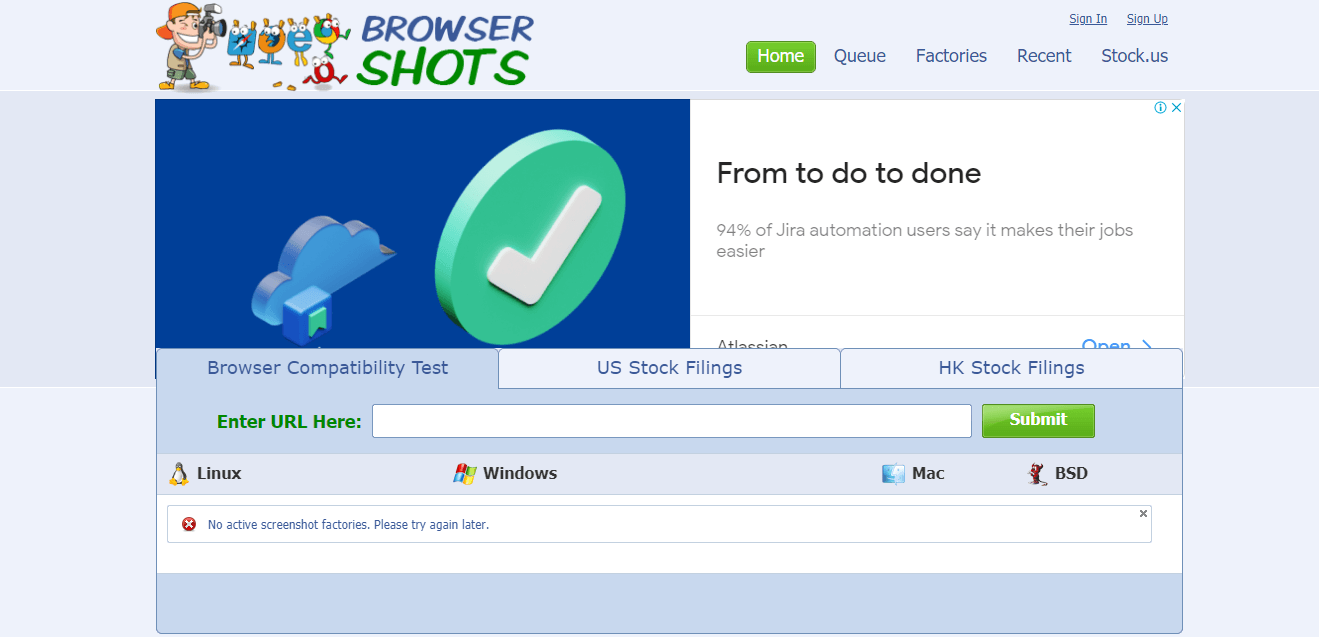The height and width of the screenshot is (637, 1319).
Task: Click the 'No active screenshot factories' message text
Action: [348, 524]
